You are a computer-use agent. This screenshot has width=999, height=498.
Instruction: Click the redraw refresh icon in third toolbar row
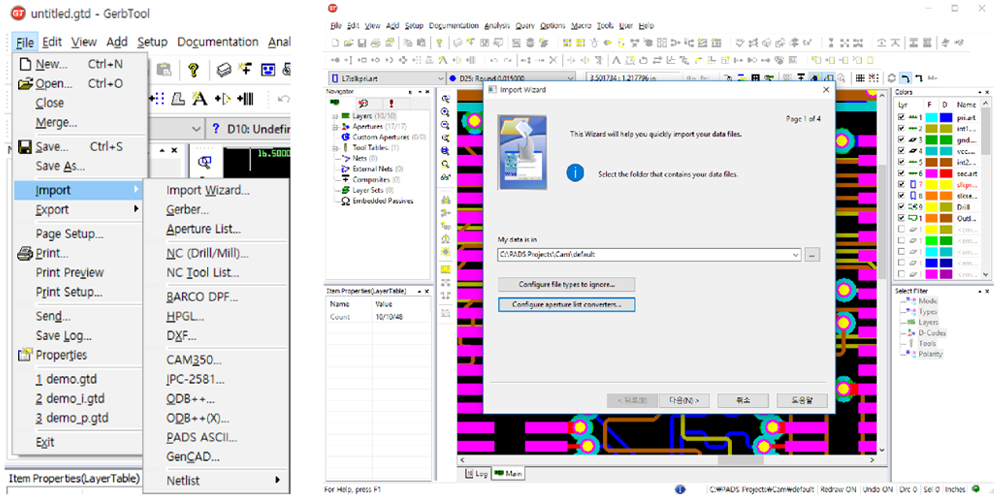click(x=891, y=78)
